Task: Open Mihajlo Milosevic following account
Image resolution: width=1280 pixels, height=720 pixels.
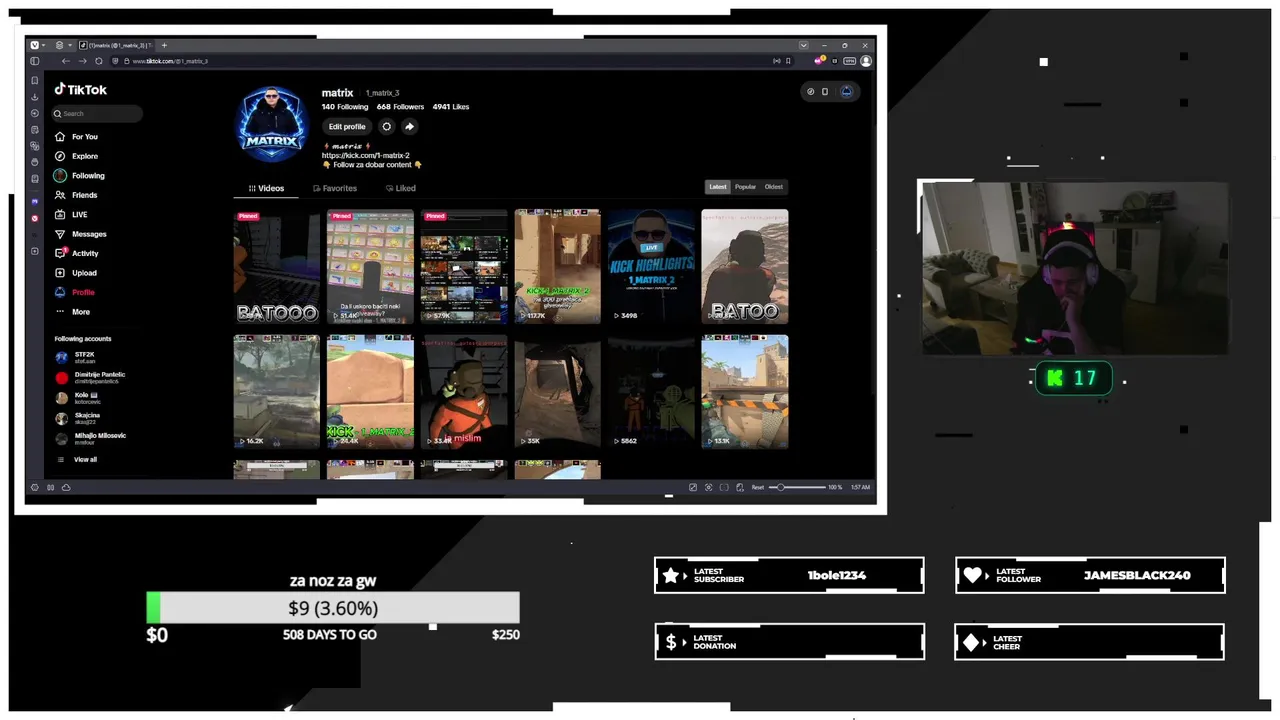Action: (91, 438)
